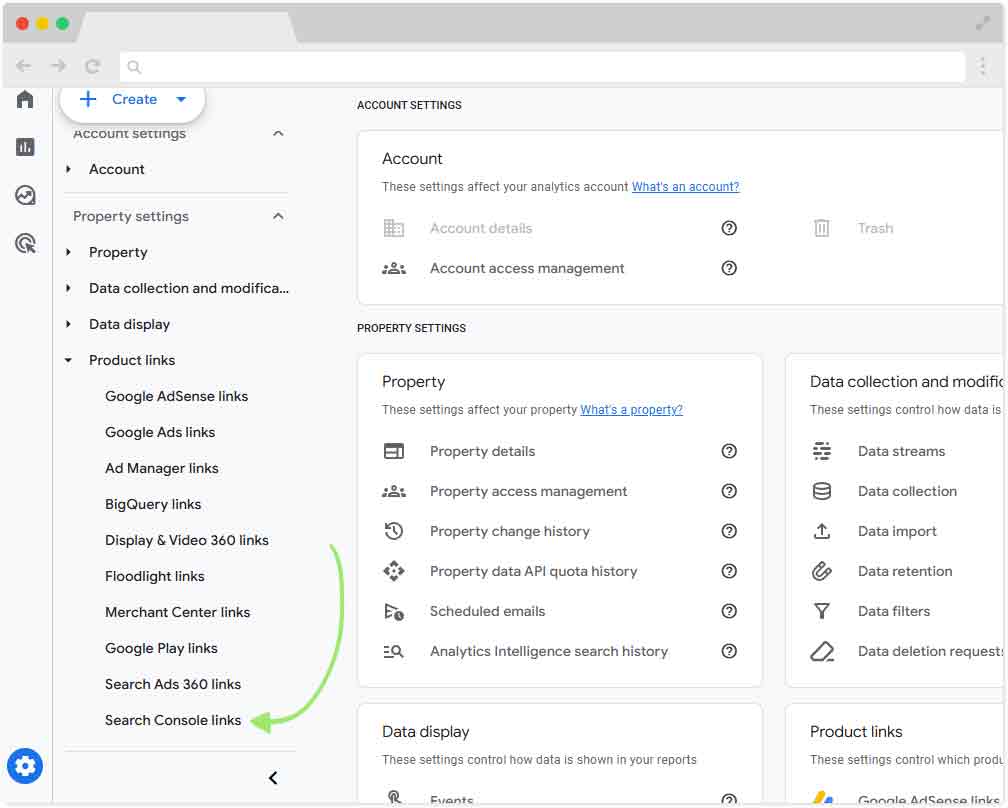Click the Property access management people icon
Viewport: 1008px width, 808px height.
[x=393, y=491]
